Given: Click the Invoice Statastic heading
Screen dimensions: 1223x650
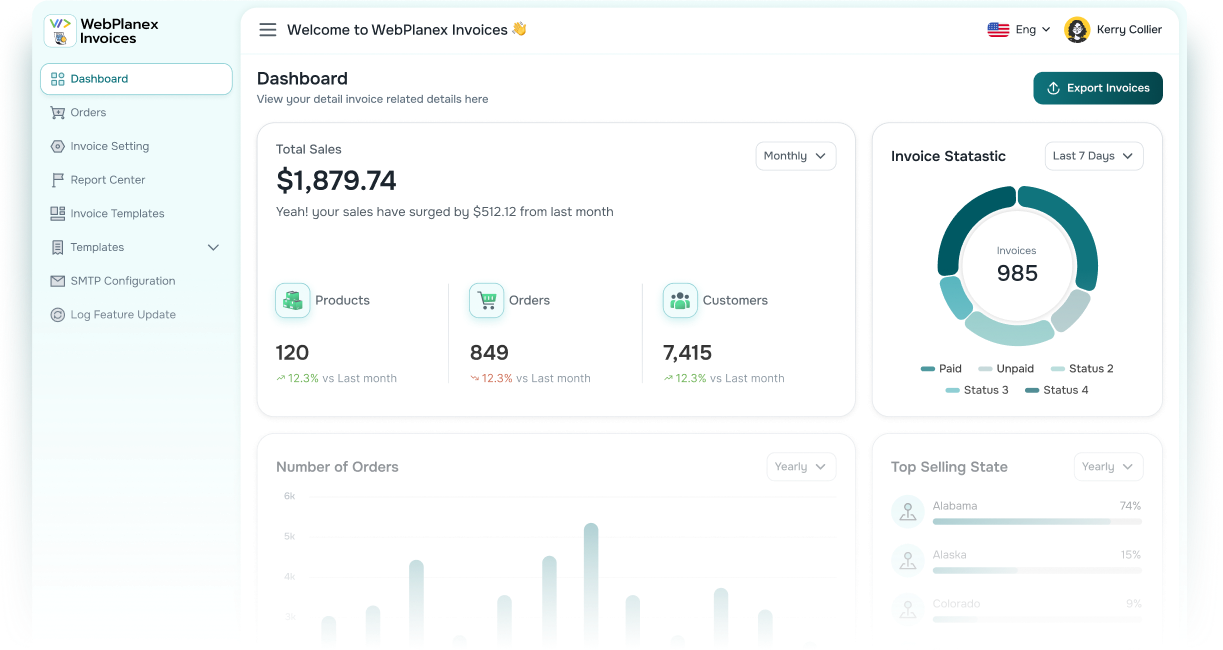Looking at the screenshot, I should [x=948, y=156].
